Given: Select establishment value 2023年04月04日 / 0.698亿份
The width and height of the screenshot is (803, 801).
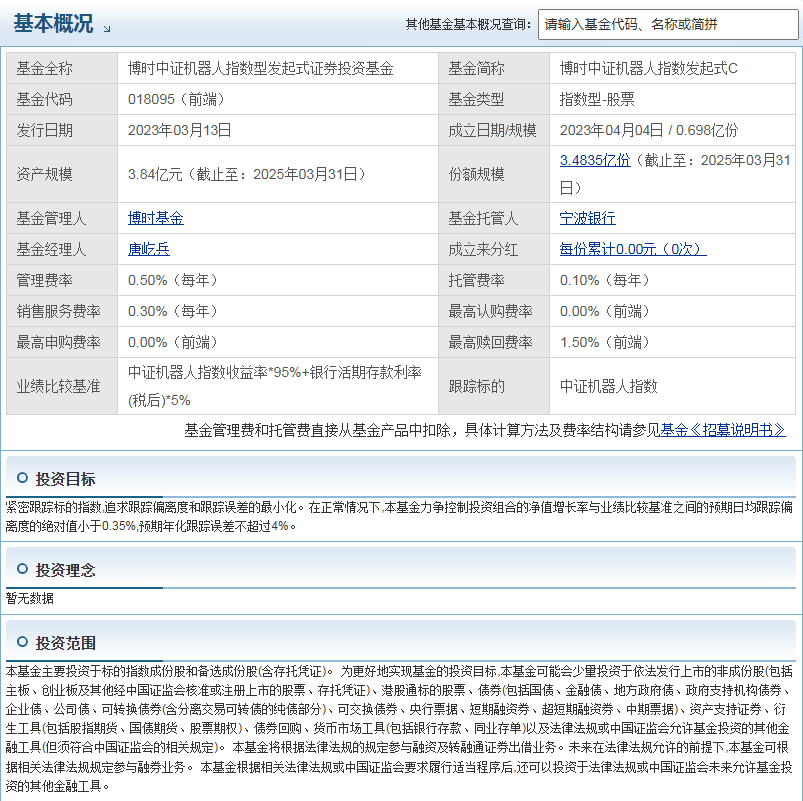Looking at the screenshot, I should [x=649, y=130].
